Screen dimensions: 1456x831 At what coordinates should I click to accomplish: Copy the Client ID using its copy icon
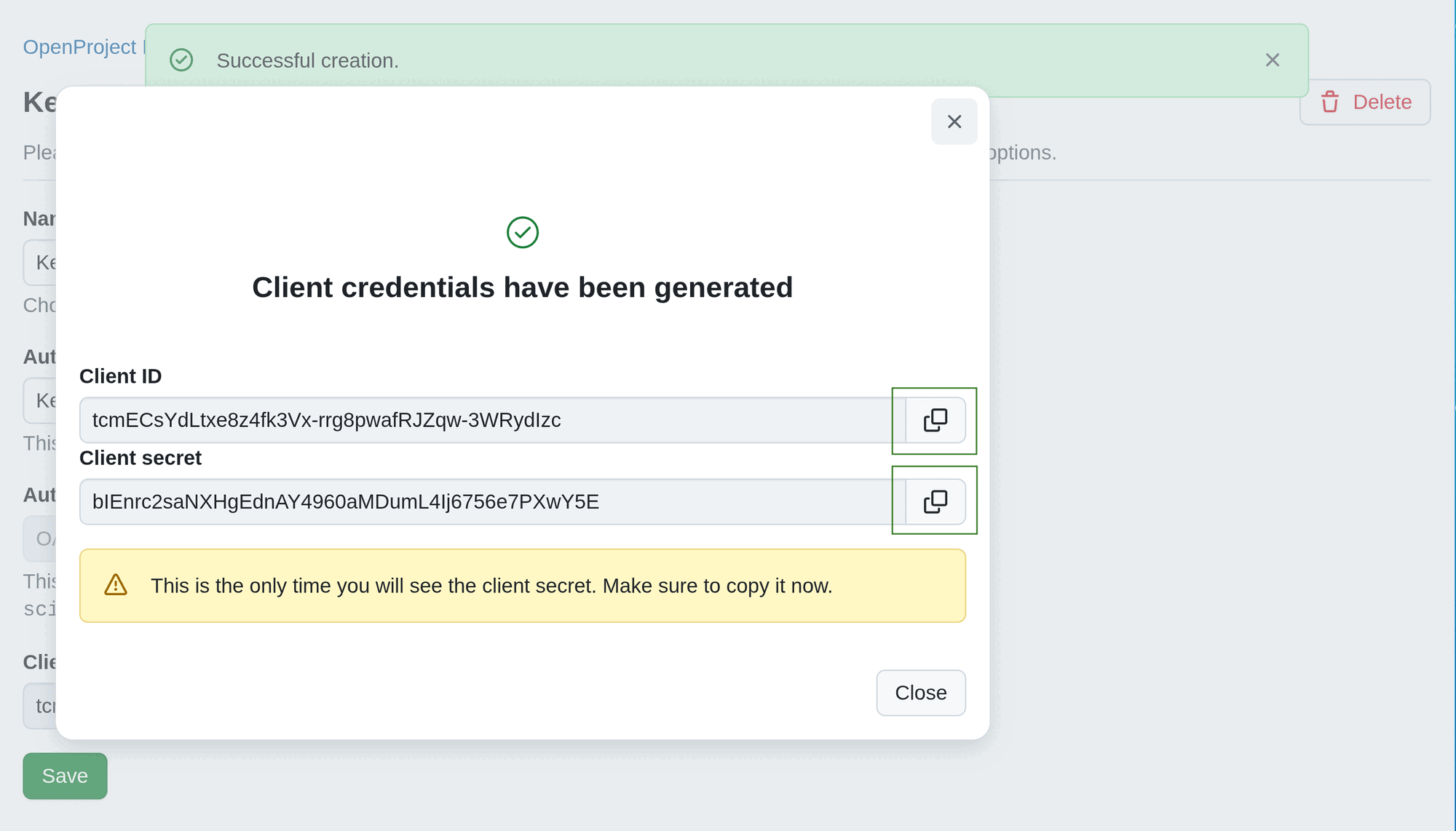(x=935, y=421)
